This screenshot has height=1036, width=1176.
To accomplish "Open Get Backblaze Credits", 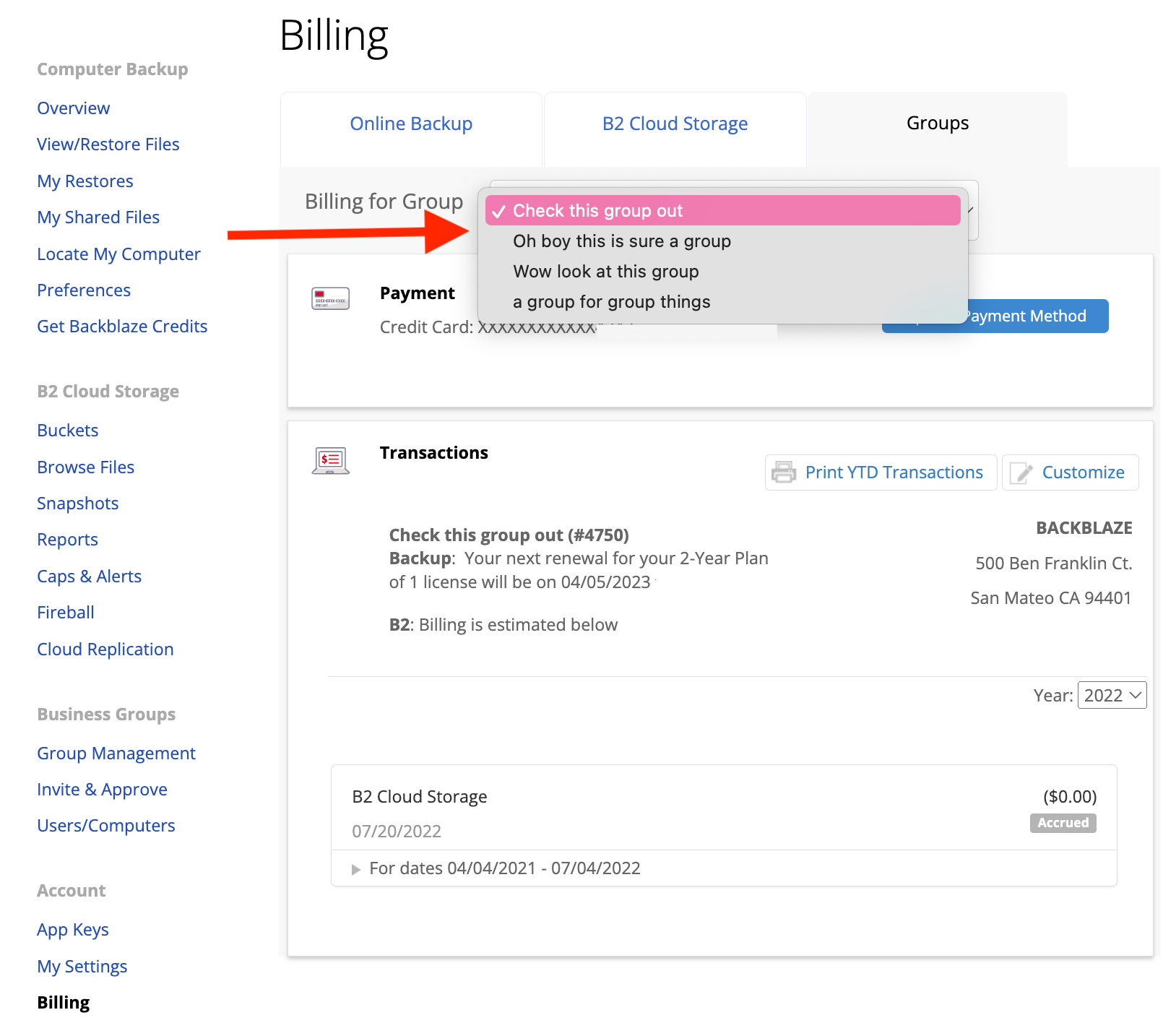I will pos(122,327).
